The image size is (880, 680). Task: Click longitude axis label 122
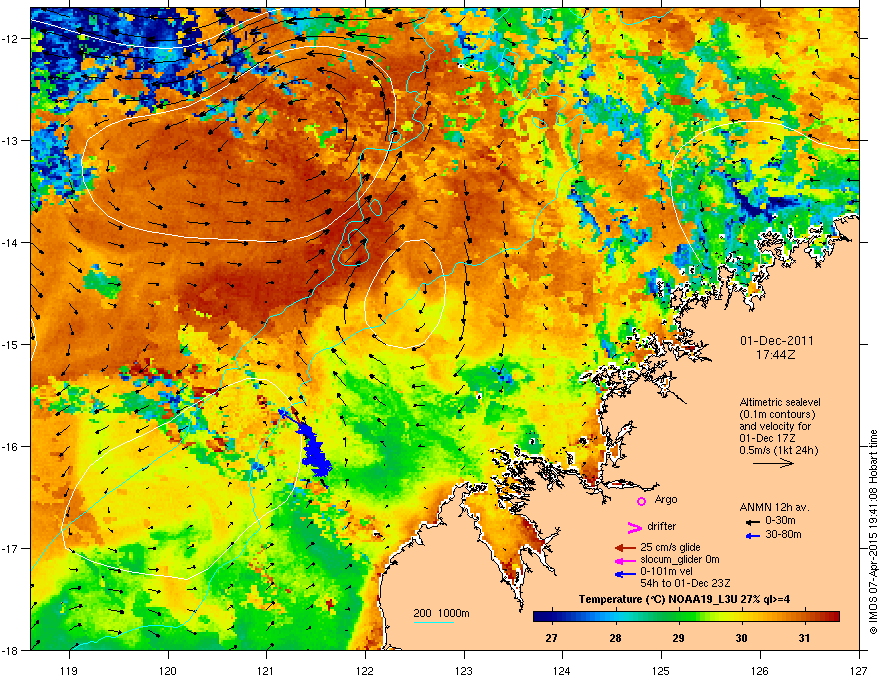(x=365, y=670)
